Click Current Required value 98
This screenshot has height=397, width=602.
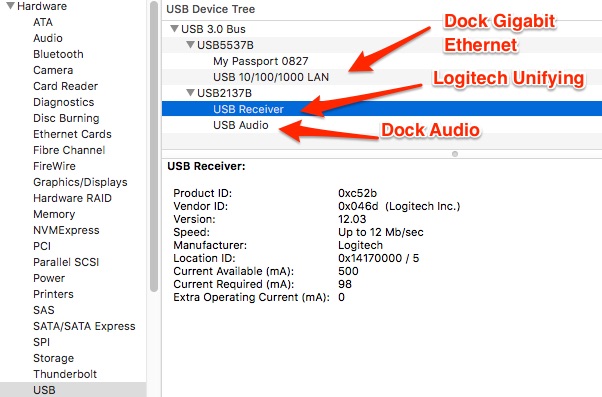[x=345, y=284]
